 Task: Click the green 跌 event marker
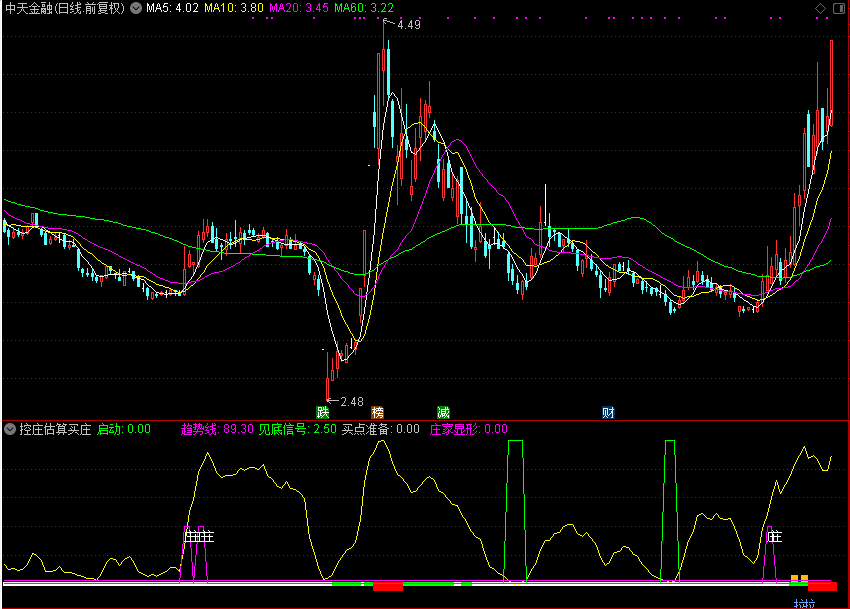coord(323,412)
